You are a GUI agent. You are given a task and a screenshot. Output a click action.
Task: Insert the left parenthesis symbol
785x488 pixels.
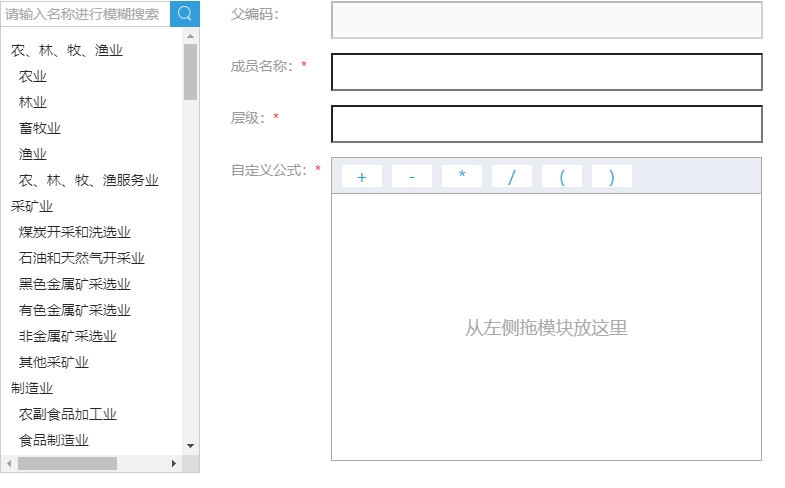(x=561, y=177)
